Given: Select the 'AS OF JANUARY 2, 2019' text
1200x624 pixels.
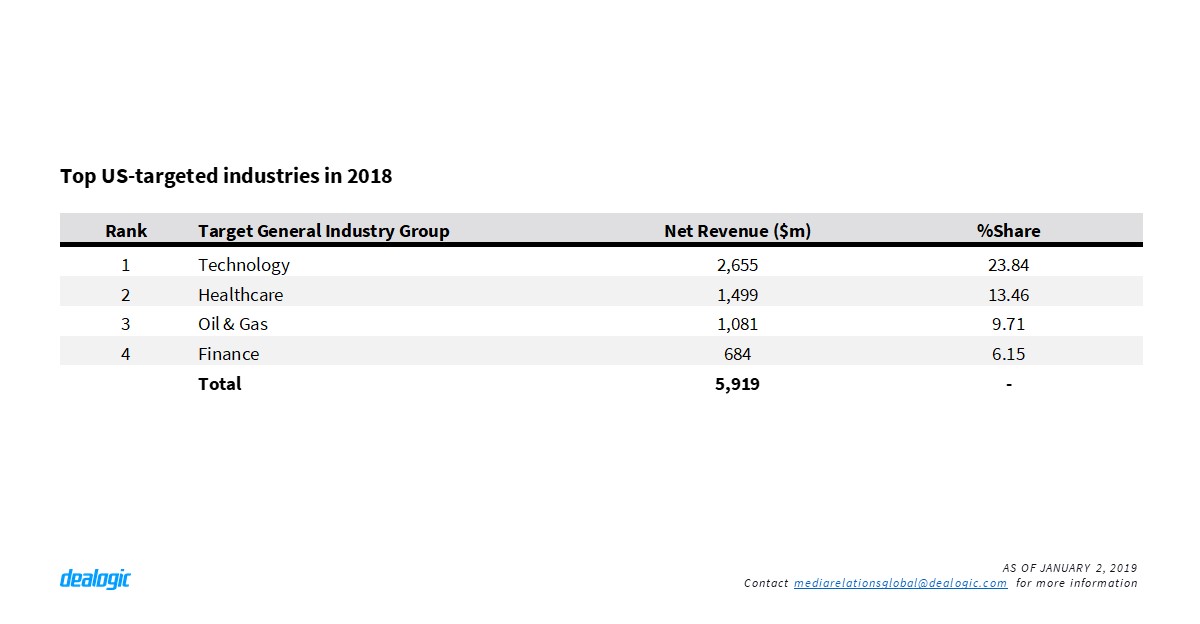Looking at the screenshot, I should pos(1069,568).
